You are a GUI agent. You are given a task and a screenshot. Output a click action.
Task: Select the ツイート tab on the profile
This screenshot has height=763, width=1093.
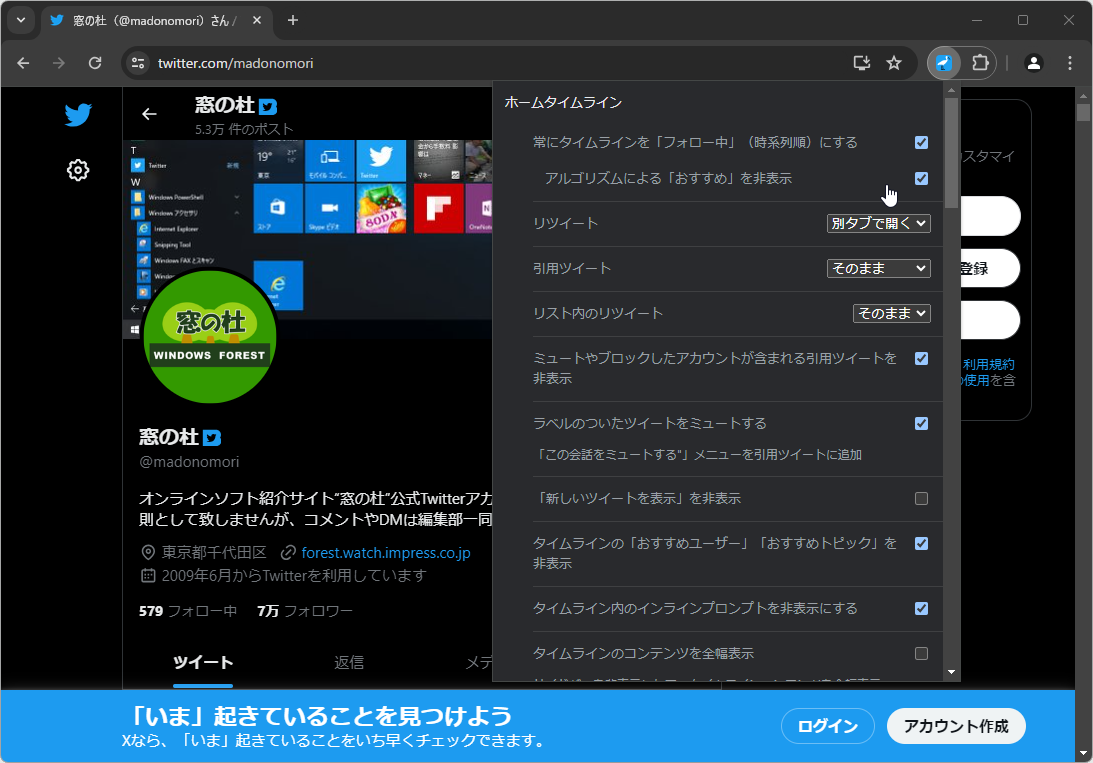pos(203,662)
